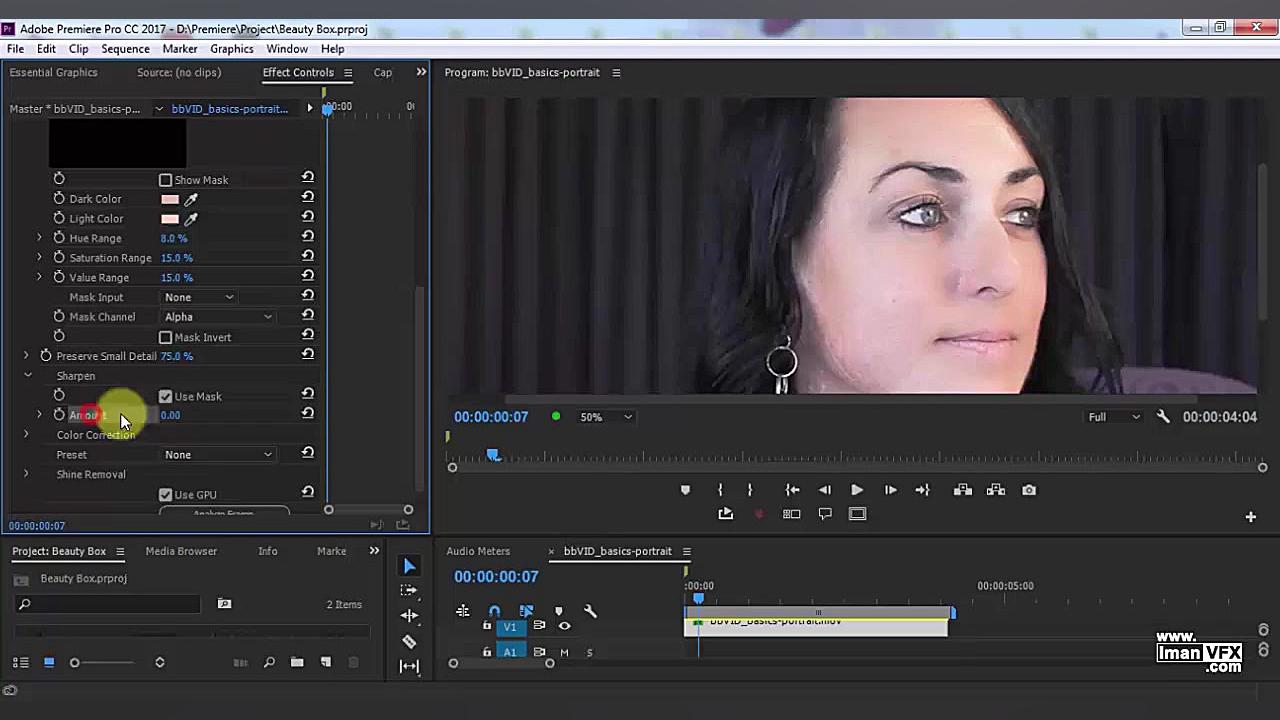The height and width of the screenshot is (720, 1280).
Task: Enable the Show Mask checkbox
Action: click(x=166, y=180)
